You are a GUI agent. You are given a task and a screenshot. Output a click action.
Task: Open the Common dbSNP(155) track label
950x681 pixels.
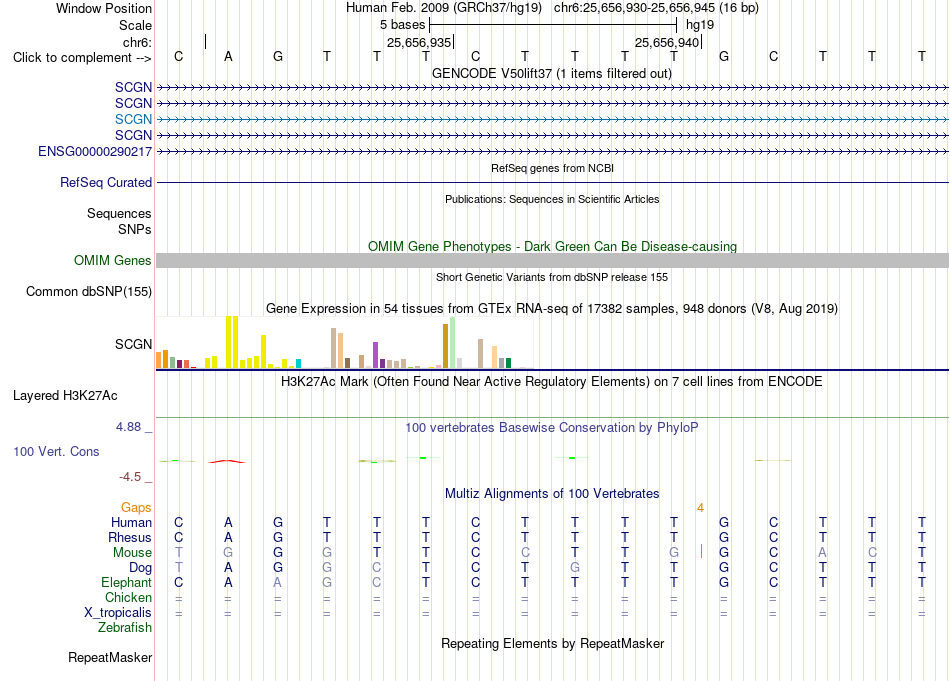(x=89, y=291)
